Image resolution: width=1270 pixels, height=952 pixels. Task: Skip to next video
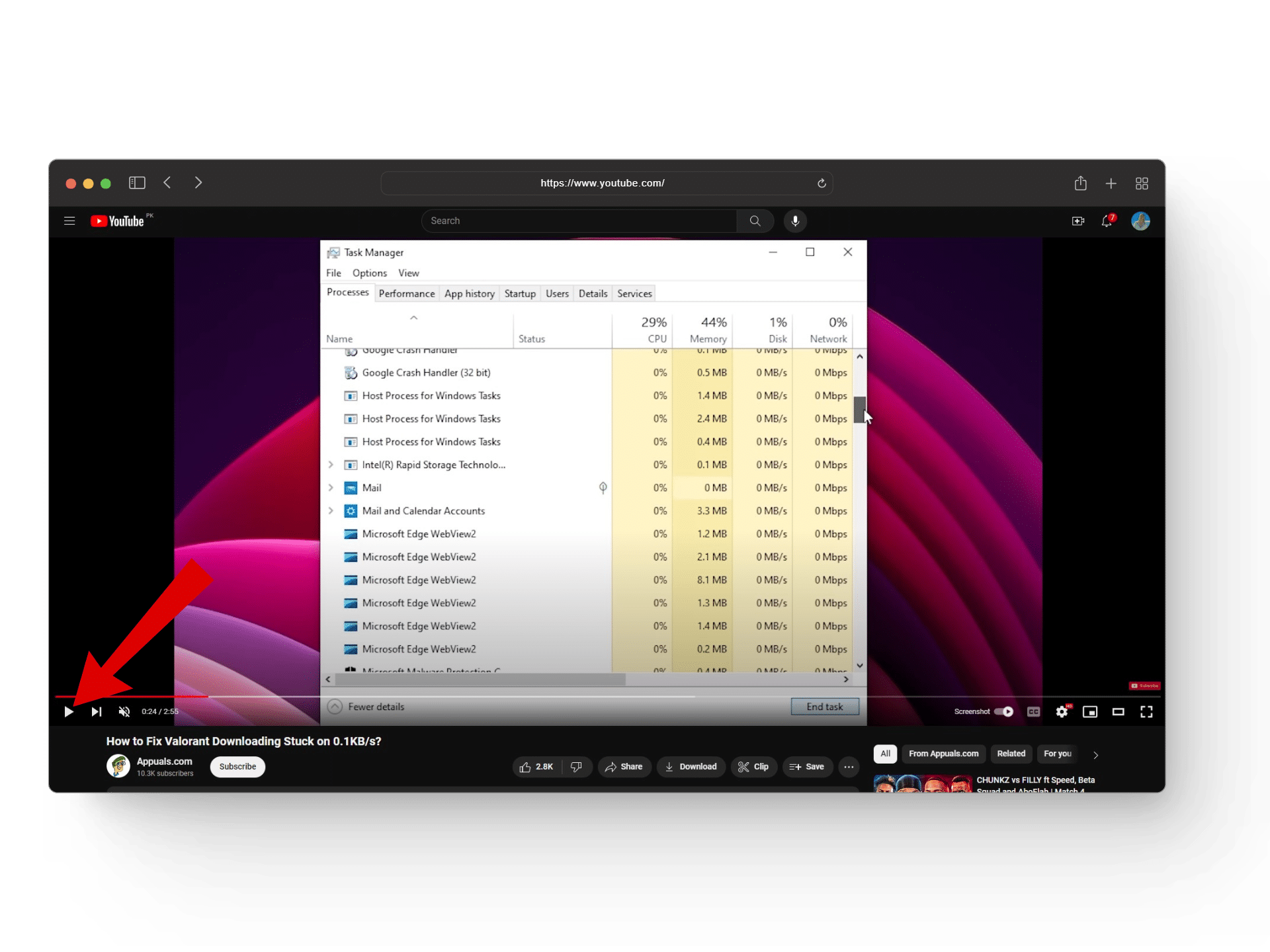tap(97, 711)
